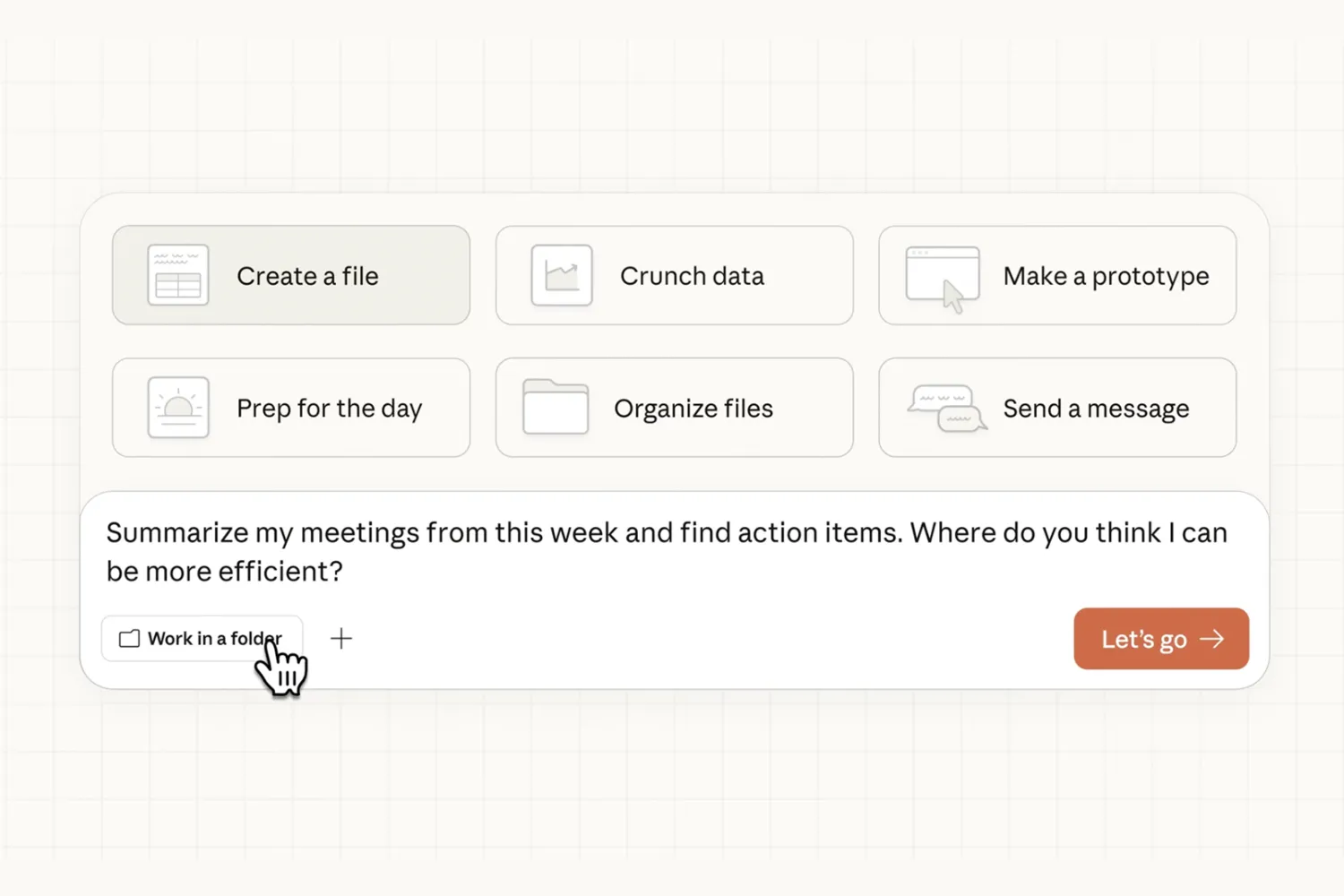Image resolution: width=1344 pixels, height=896 pixels.
Task: Click the arrow icon on the Let's go button
Action: click(1212, 639)
